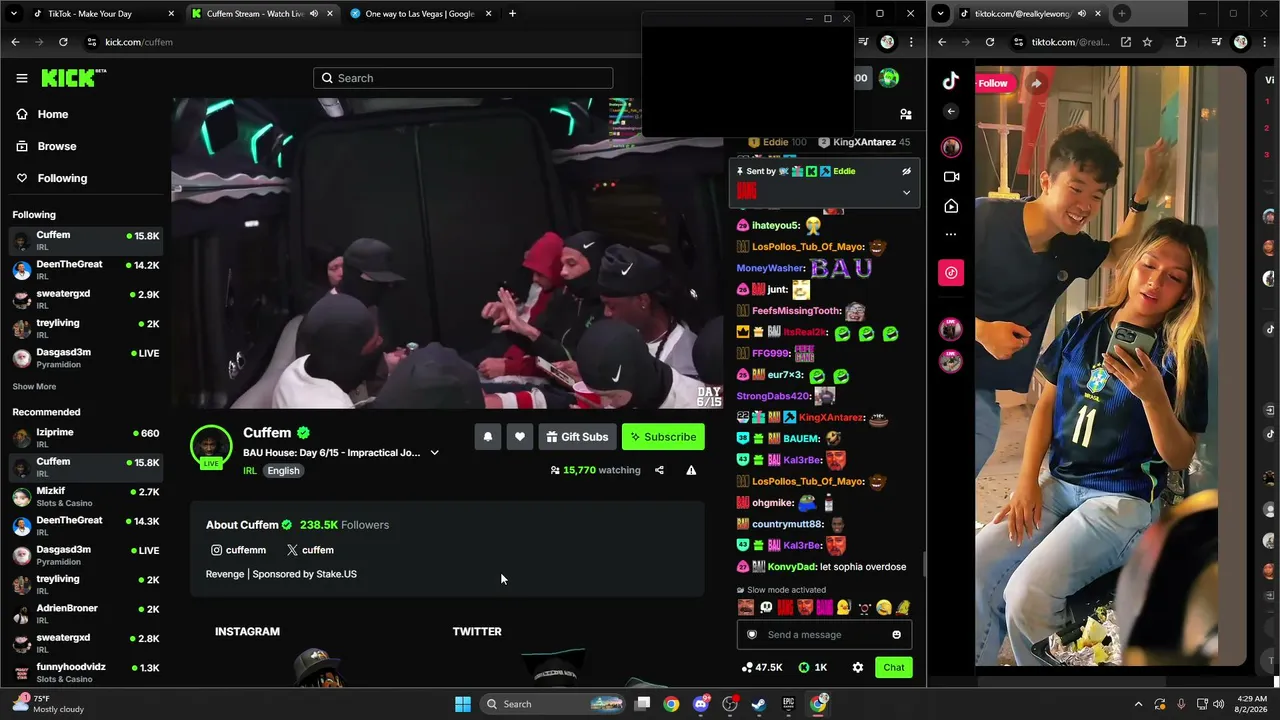The height and width of the screenshot is (720, 1280).
Task: Open Discord from the taskbar
Action: [701, 704]
